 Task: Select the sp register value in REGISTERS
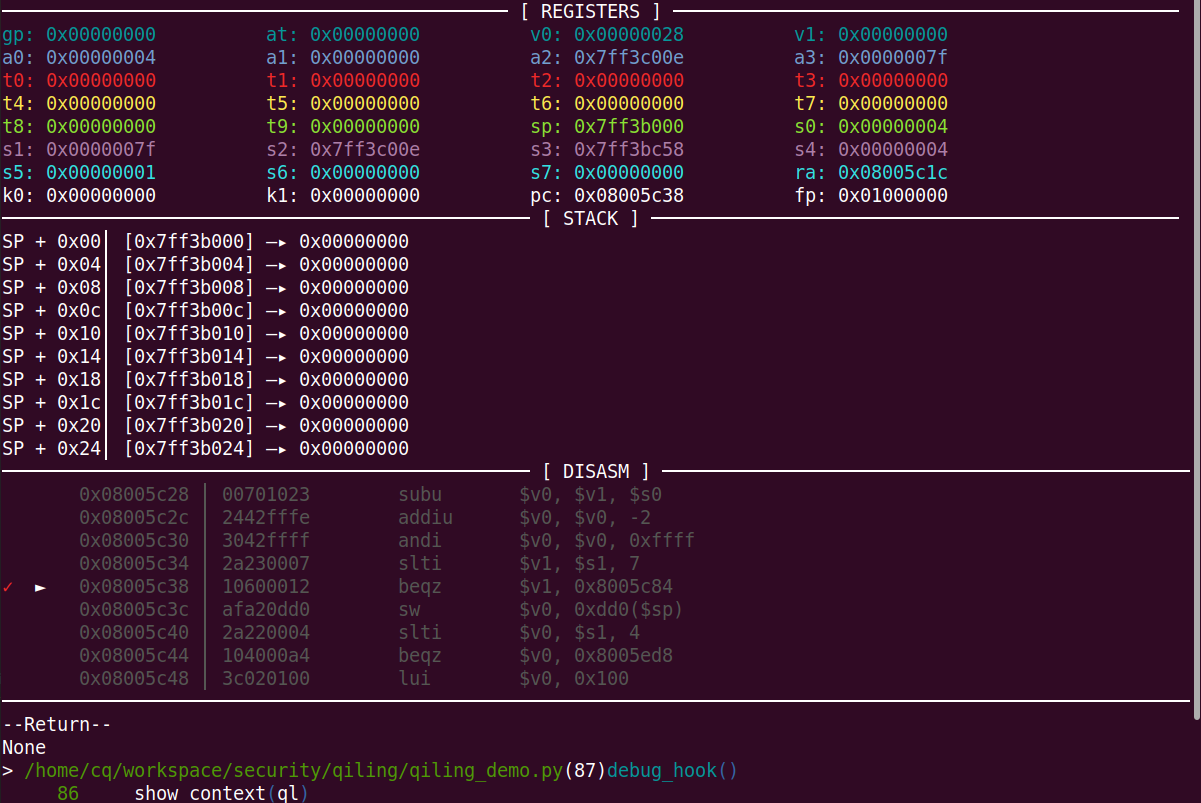click(x=629, y=127)
